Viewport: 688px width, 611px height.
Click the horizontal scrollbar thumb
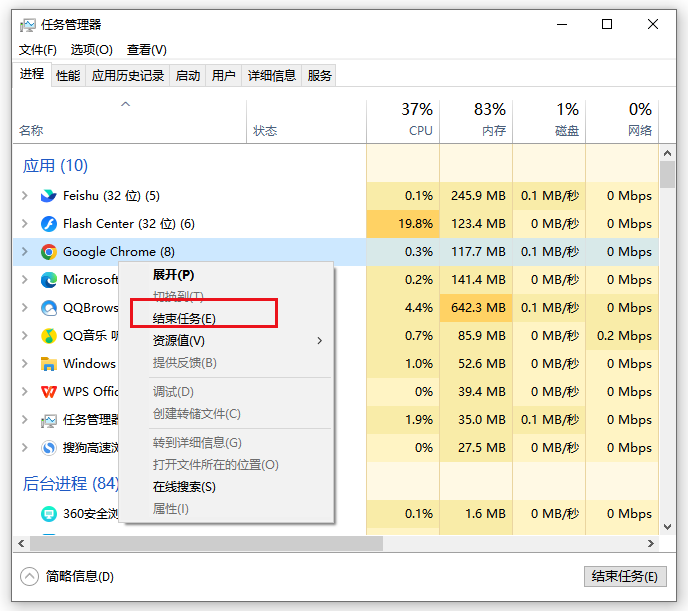206,543
